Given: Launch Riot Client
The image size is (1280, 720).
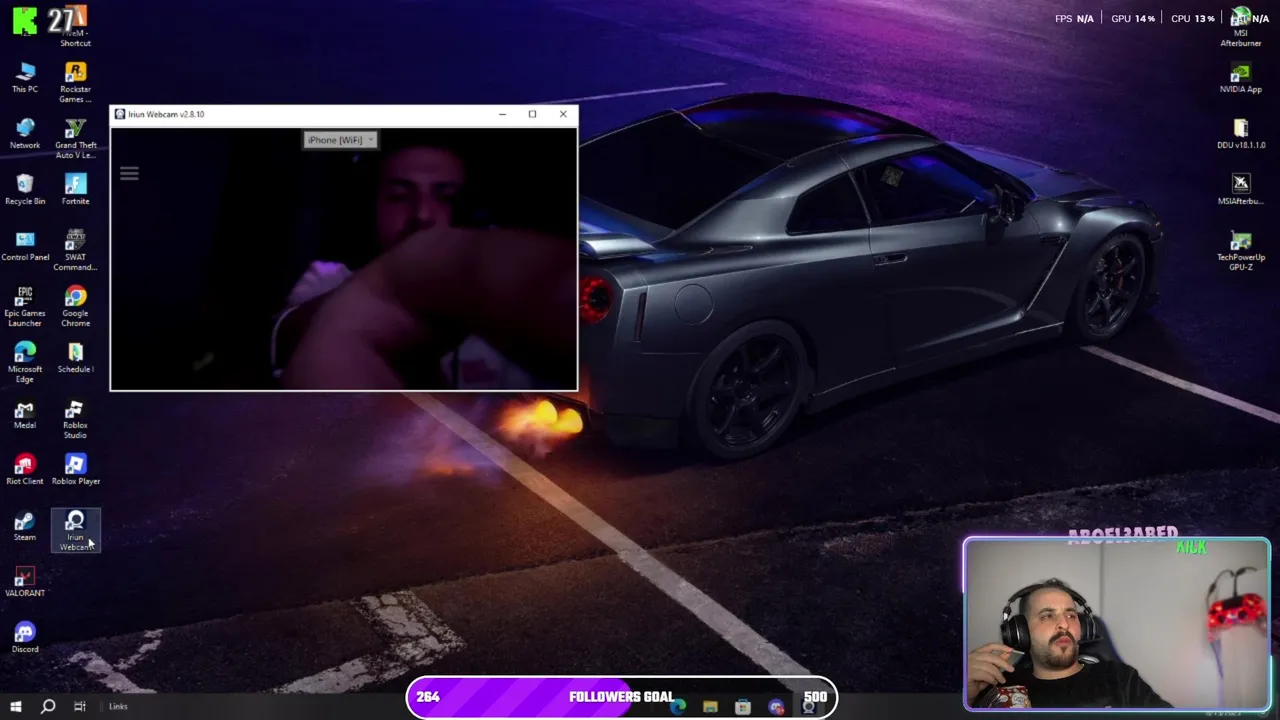Looking at the screenshot, I should point(25,469).
